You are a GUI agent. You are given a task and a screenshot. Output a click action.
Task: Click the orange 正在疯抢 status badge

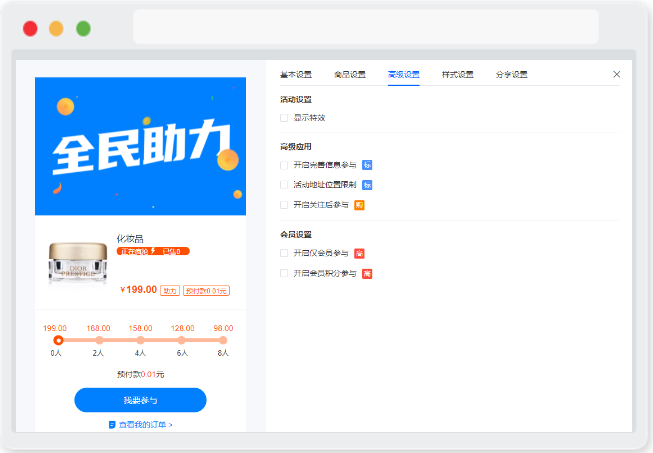153,251
